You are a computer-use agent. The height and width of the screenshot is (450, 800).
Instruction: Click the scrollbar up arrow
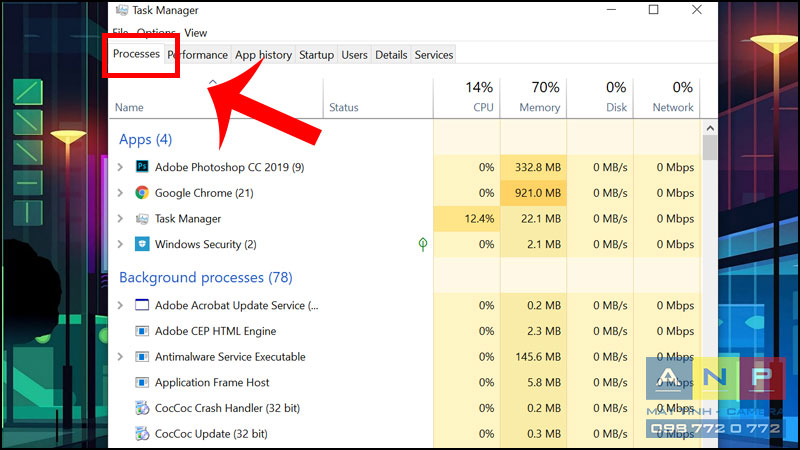point(710,128)
